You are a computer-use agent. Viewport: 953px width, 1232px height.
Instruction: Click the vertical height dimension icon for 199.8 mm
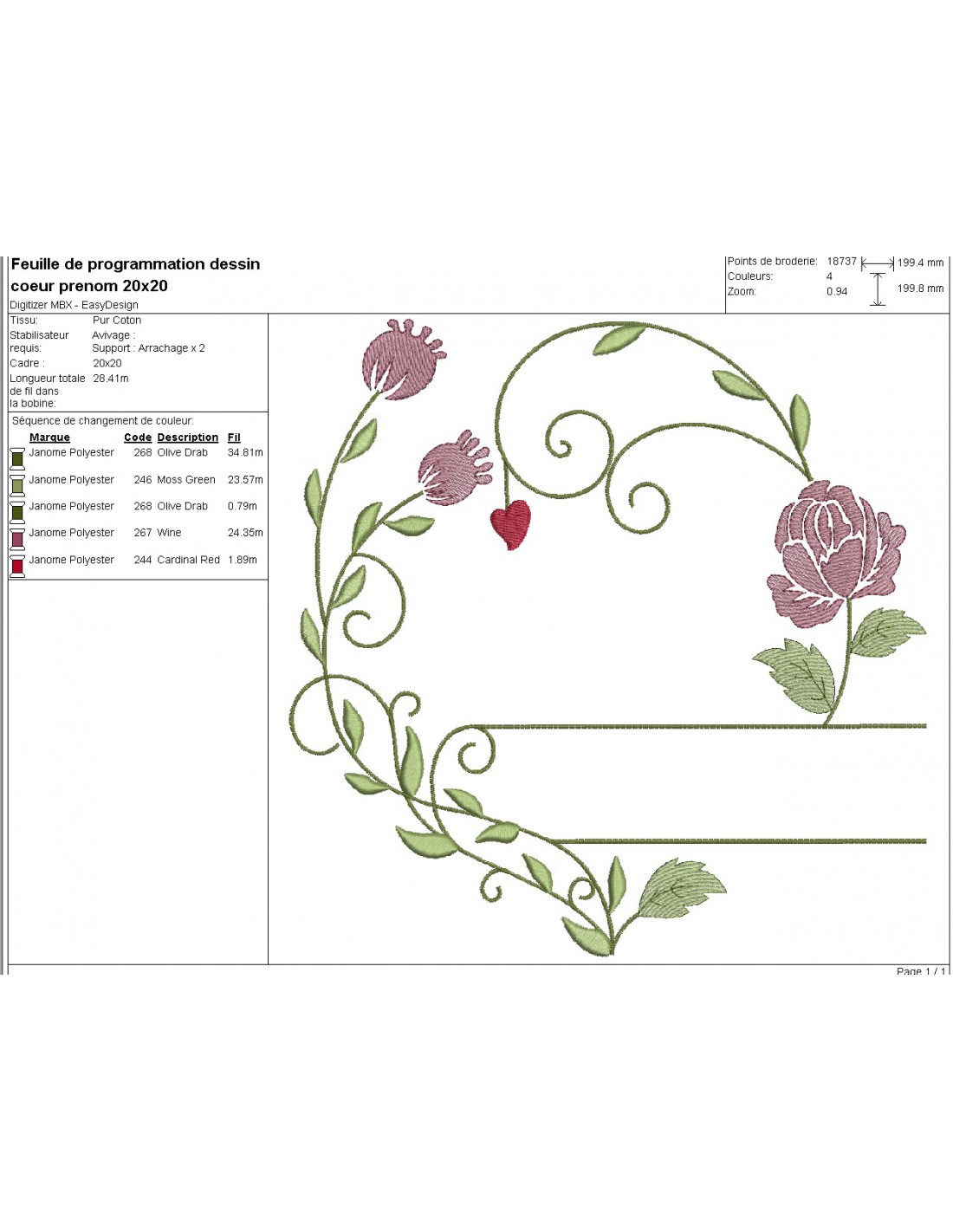[x=878, y=289]
